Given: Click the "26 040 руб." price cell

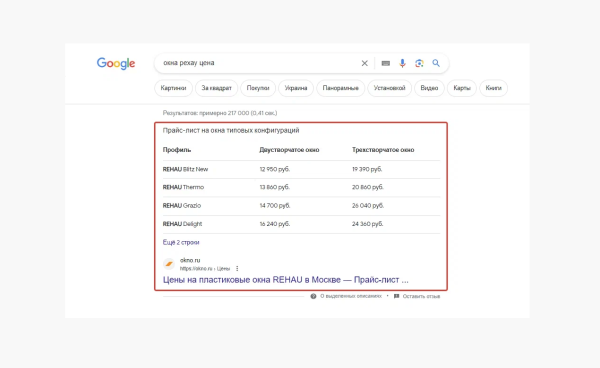Looking at the screenshot, I should click(x=368, y=205).
